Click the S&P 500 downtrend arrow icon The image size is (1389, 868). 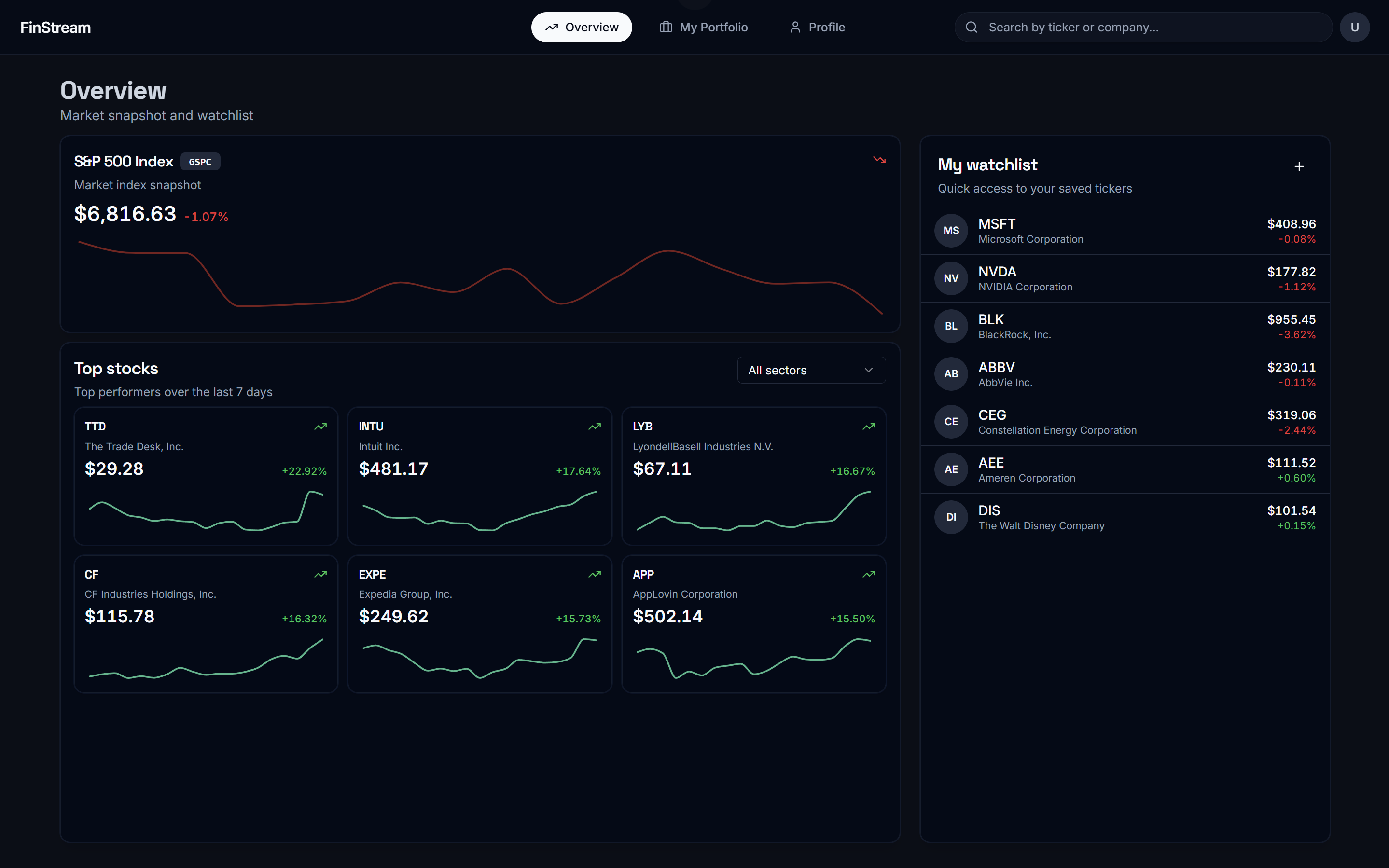coord(879,160)
